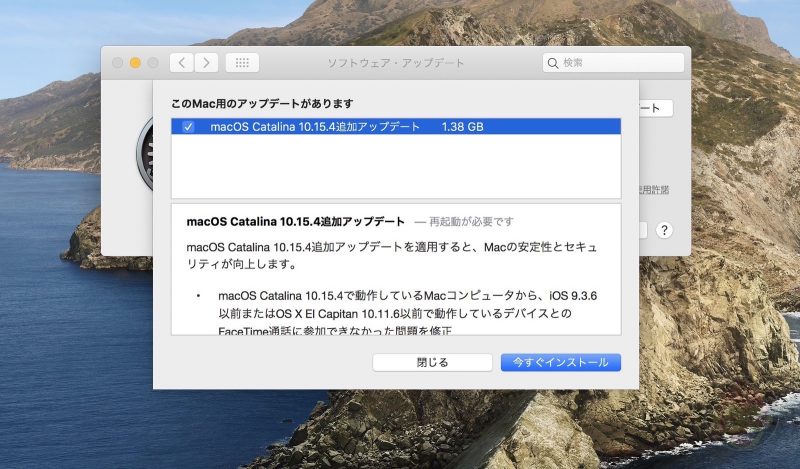Screen dimensions: 800x469
Task: Focus the 検索 search field
Action: (613, 63)
